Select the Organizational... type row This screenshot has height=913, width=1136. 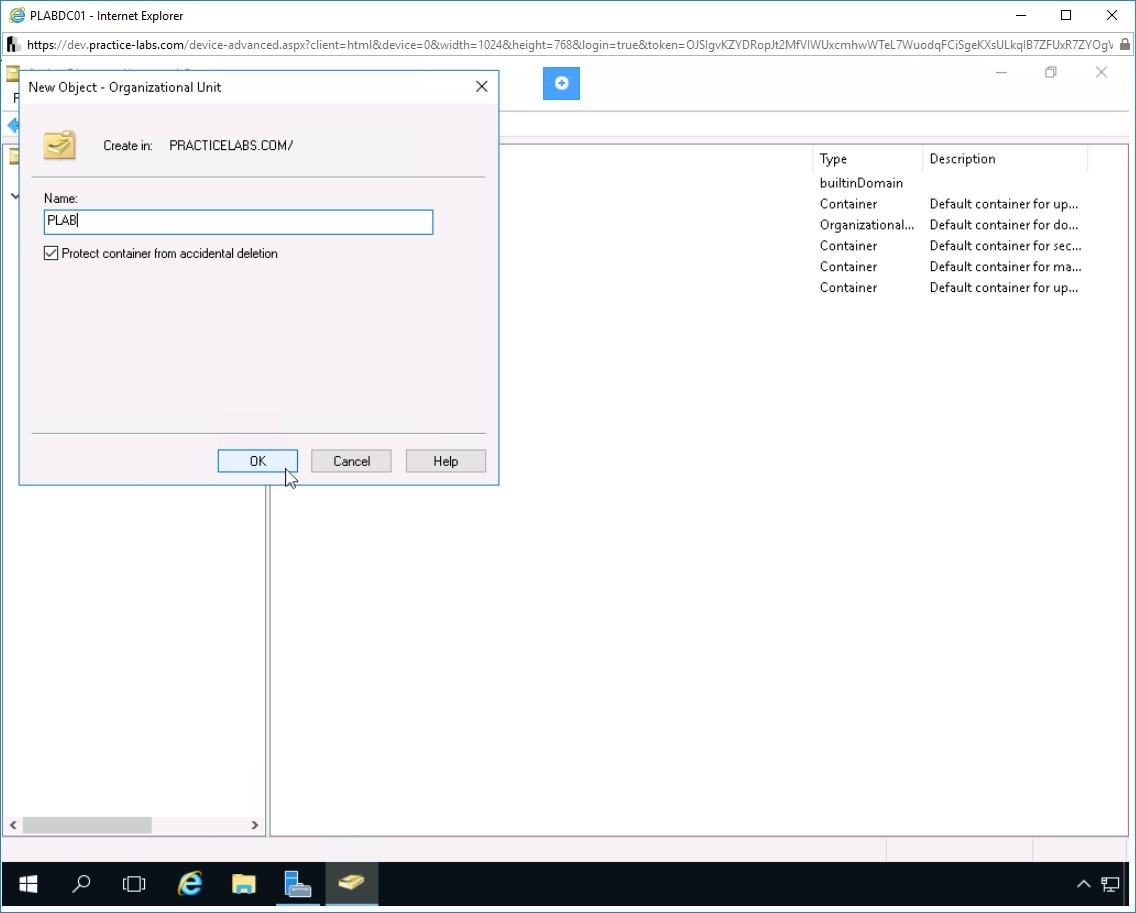pyautogui.click(x=866, y=225)
